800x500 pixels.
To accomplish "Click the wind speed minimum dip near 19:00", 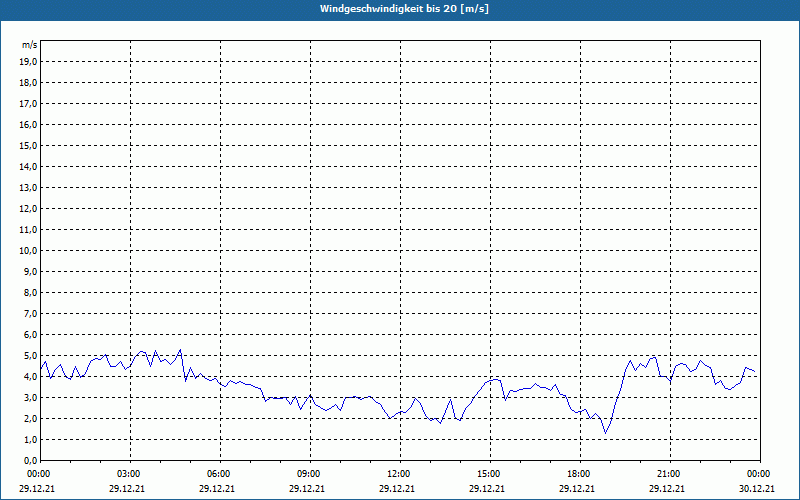I will (606, 433).
